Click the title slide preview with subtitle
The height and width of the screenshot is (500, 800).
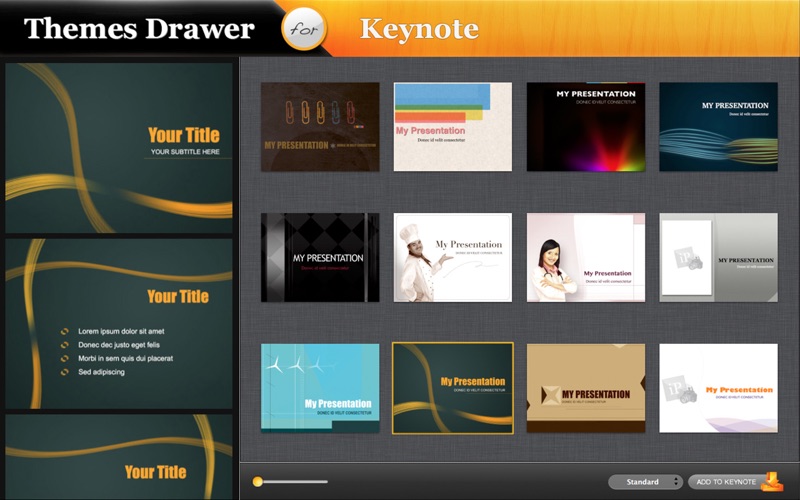point(119,148)
